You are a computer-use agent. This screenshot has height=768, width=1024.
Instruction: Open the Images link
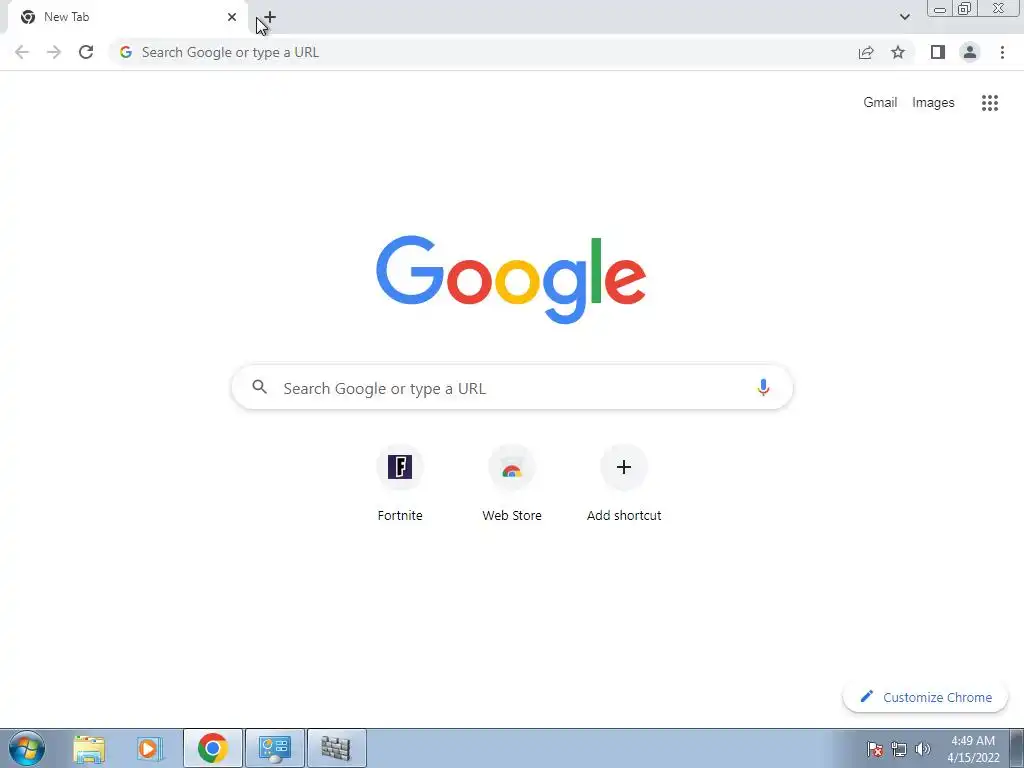933,103
